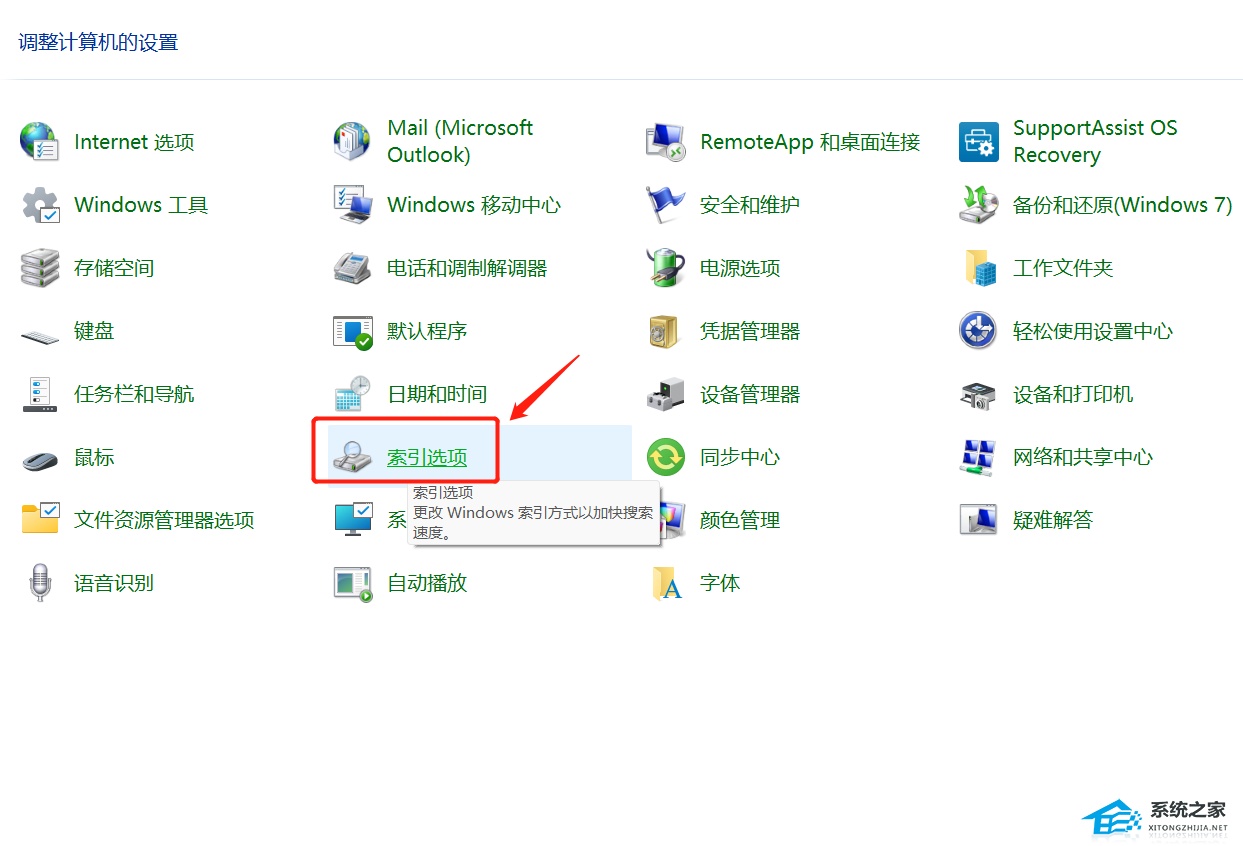Open the 系统 monitor icon

(x=353, y=520)
